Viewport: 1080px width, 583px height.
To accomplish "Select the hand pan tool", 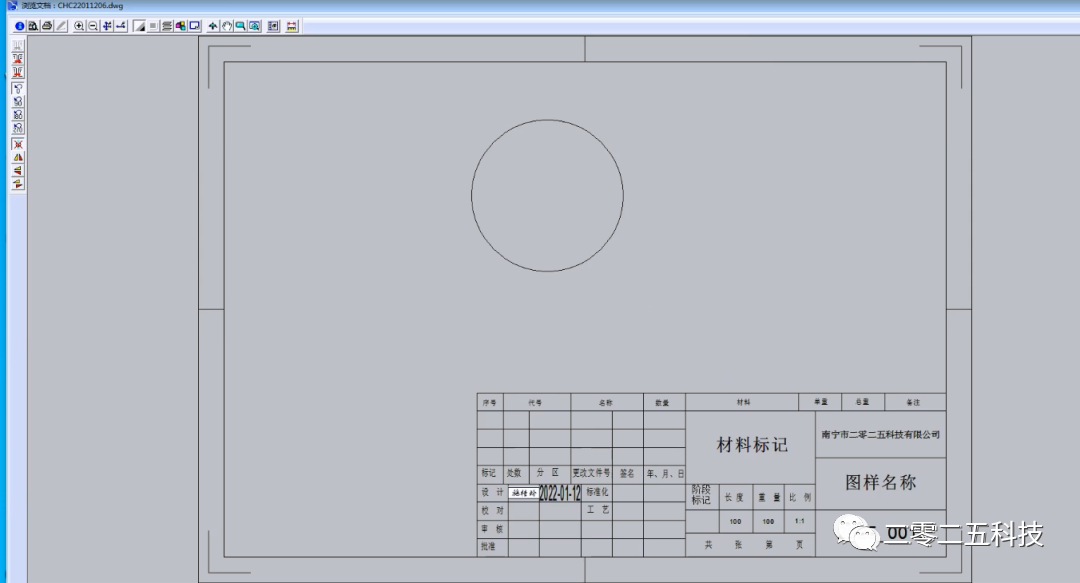I will click(227, 26).
